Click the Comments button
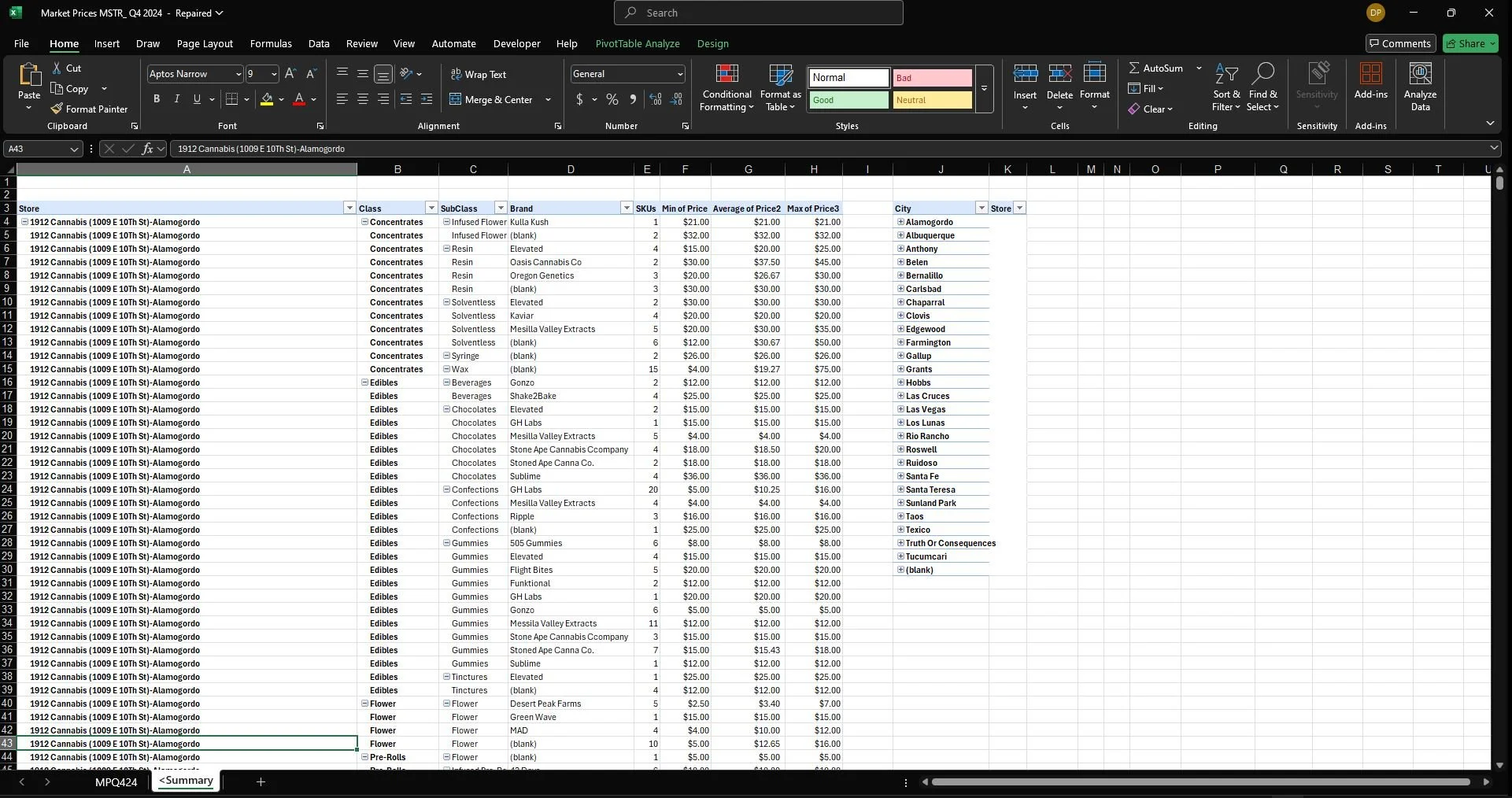 pyautogui.click(x=1400, y=43)
